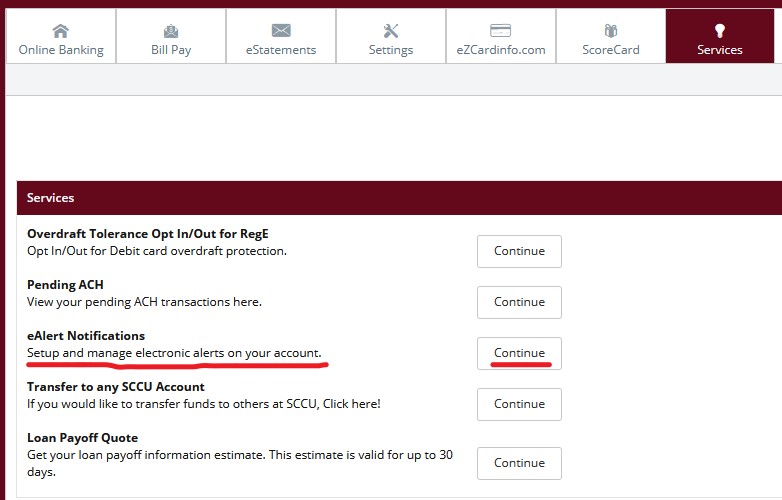Click the eAlert Notifications heading
782x500 pixels.
tap(86, 335)
